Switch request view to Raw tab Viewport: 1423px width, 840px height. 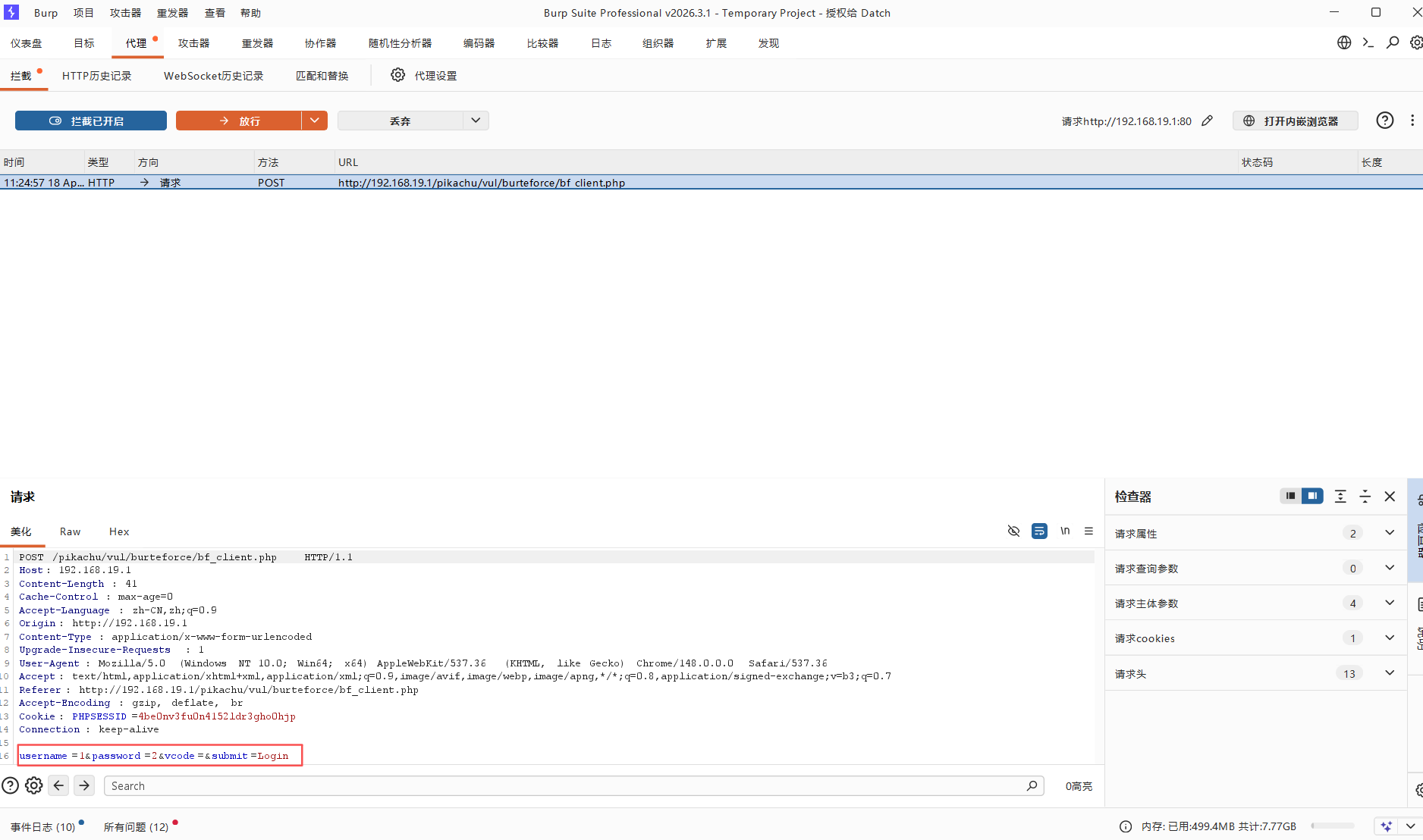pos(70,531)
